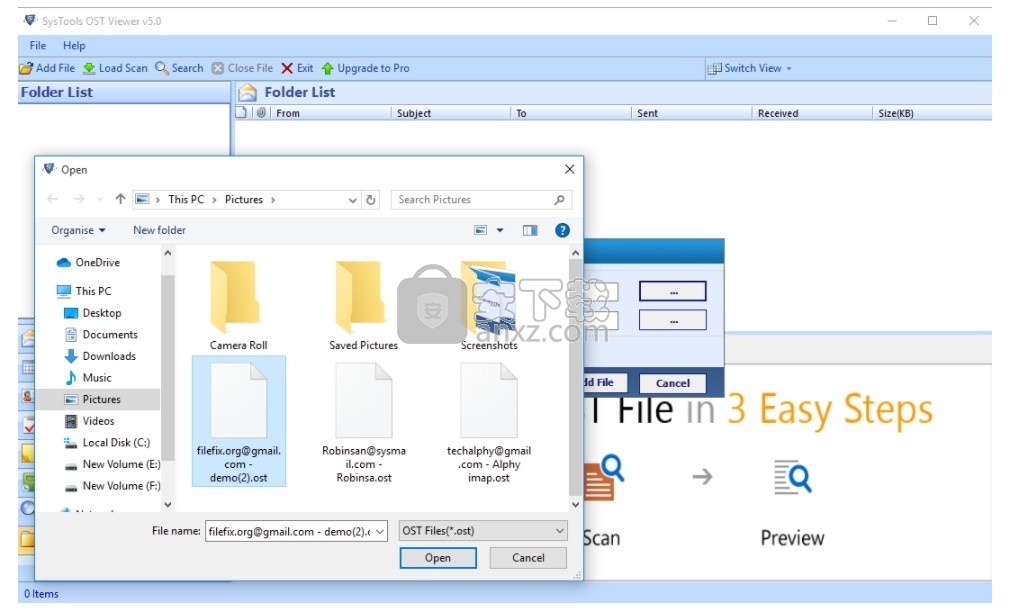Click Upgrade to Pro in toolbar
Viewport: 1010px width, 611px height.
tap(365, 68)
